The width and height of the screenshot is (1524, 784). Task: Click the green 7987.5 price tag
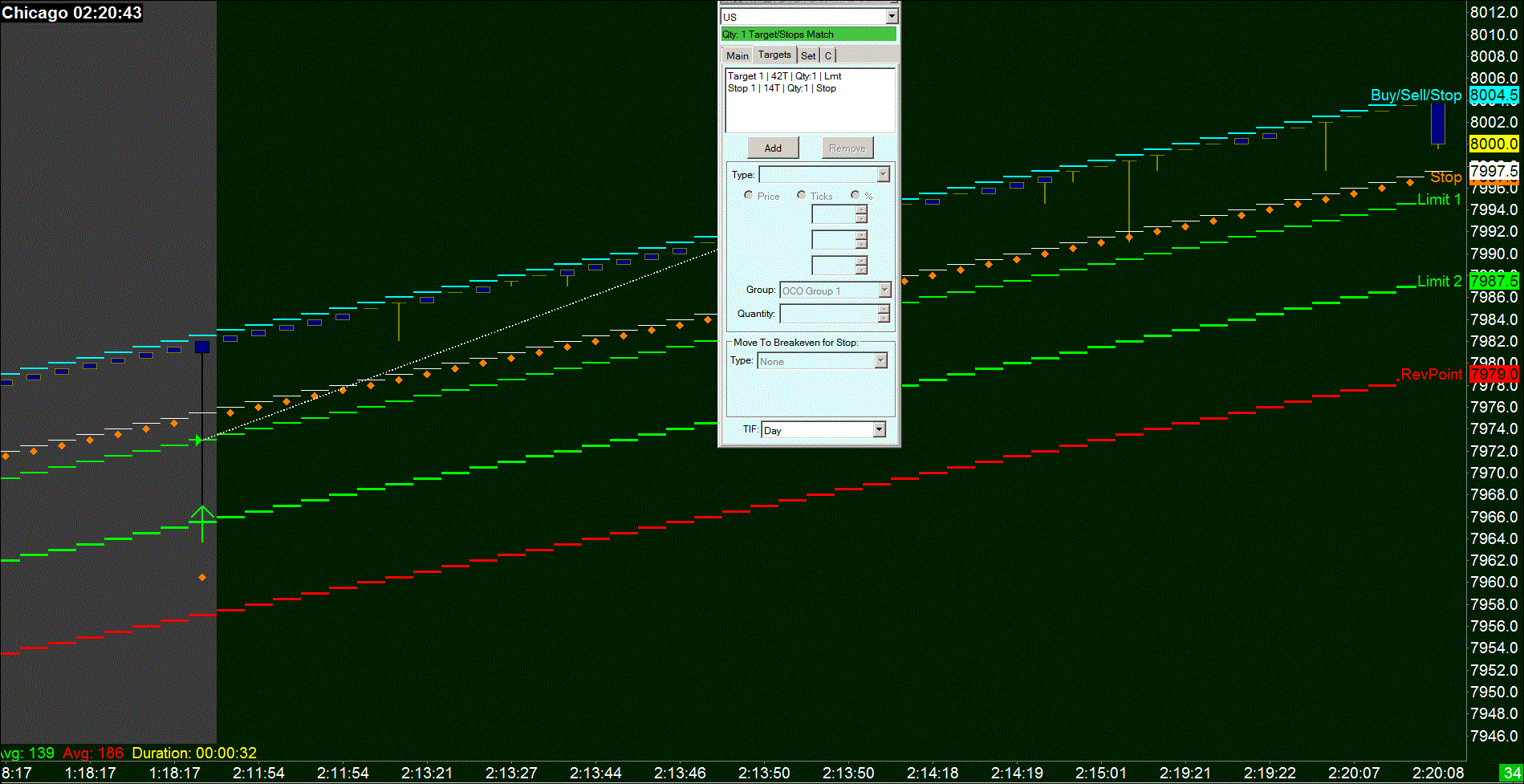point(1494,281)
